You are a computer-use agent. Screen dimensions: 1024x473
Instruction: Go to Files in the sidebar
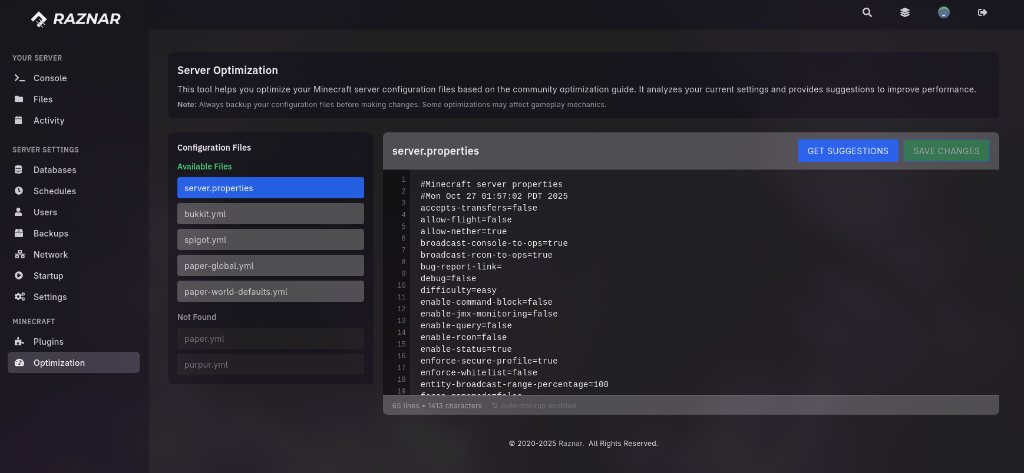pyautogui.click(x=43, y=99)
